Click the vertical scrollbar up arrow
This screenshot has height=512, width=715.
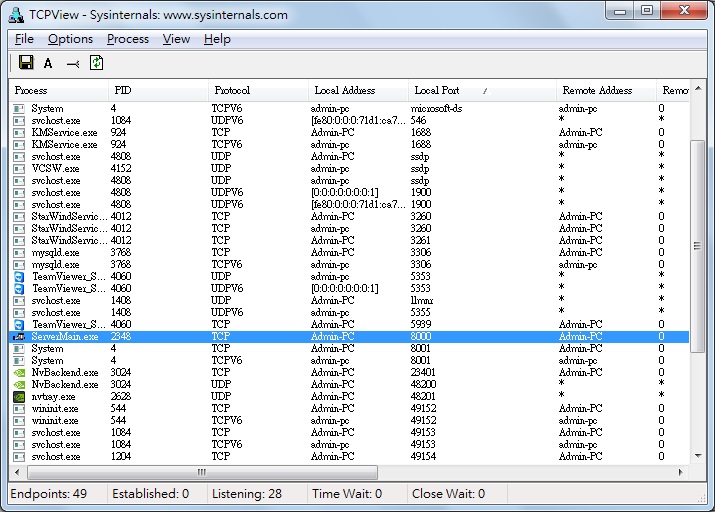click(698, 88)
